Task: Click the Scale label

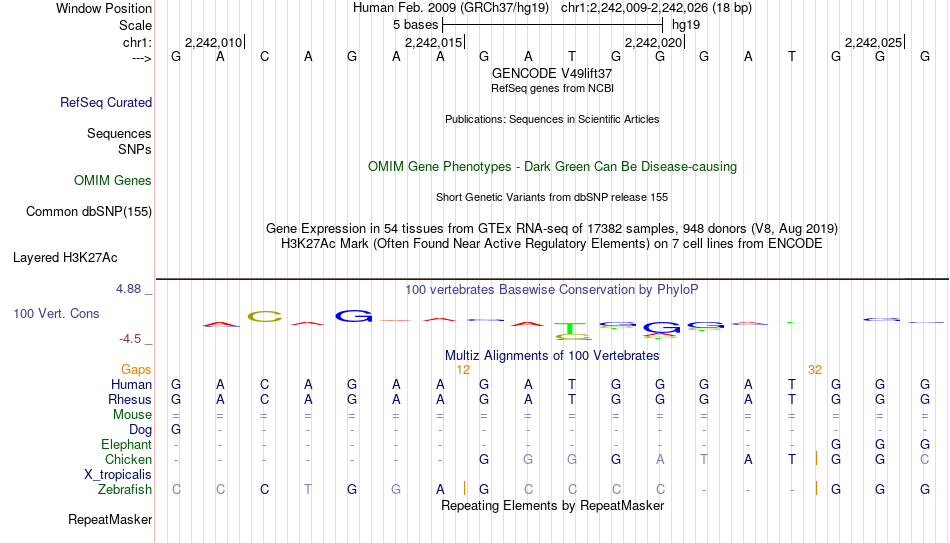Action: click(136, 25)
